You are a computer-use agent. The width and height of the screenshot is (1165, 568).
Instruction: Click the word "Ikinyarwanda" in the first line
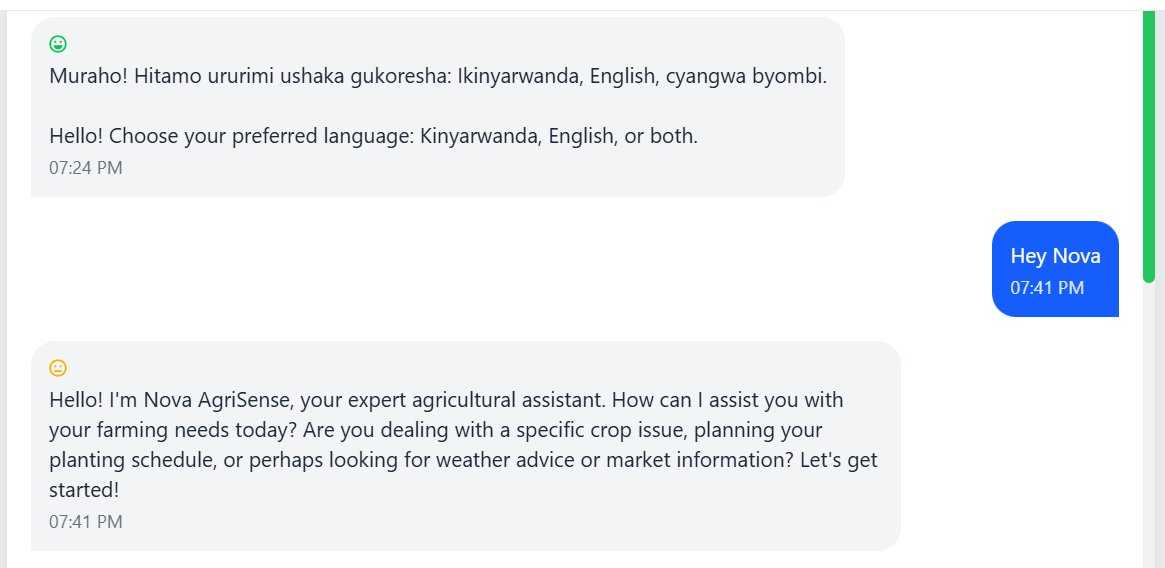(517, 76)
